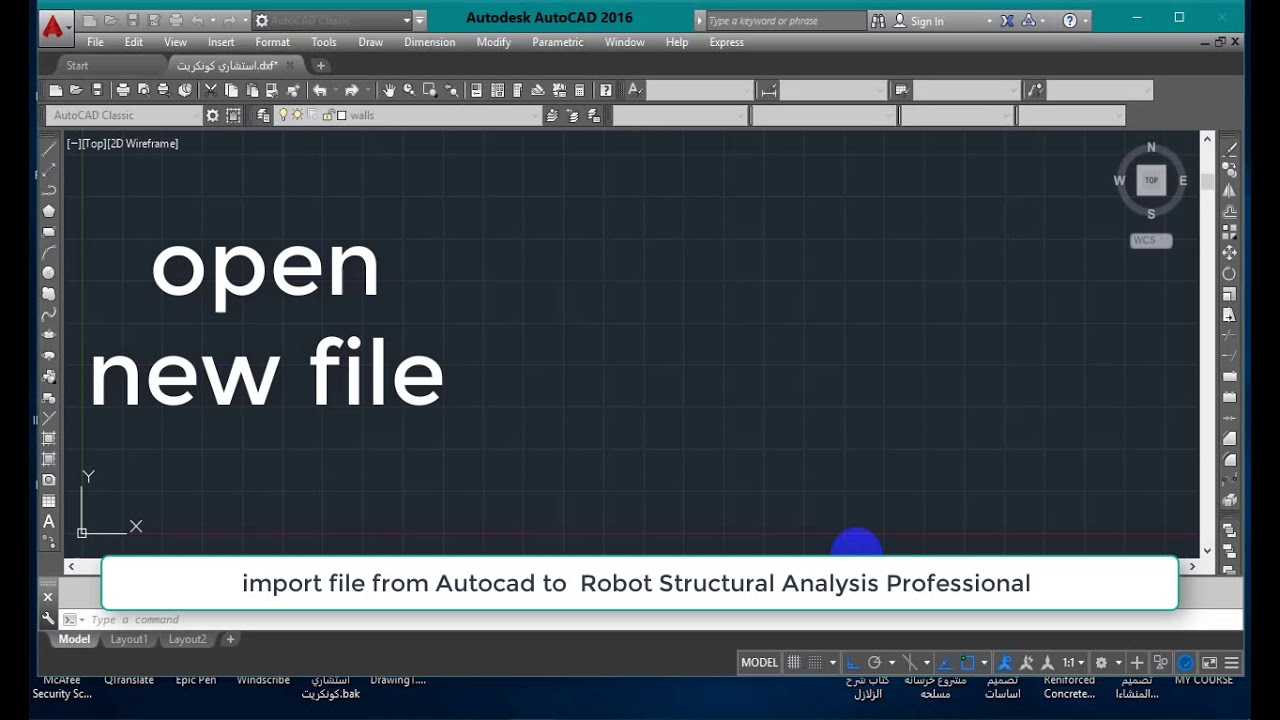This screenshot has width=1280, height=720.
Task: Click the Paste clipboard icon
Action: (x=252, y=90)
